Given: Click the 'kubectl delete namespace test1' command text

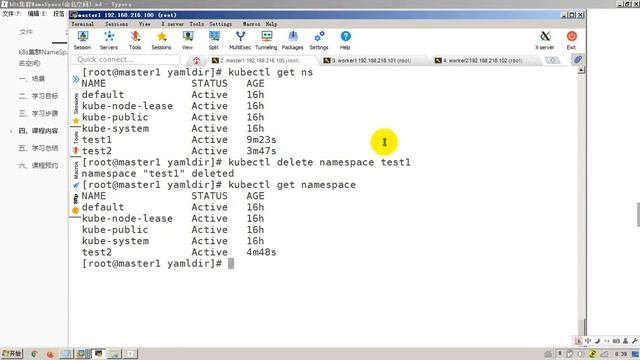Looking at the screenshot, I should 319,162.
